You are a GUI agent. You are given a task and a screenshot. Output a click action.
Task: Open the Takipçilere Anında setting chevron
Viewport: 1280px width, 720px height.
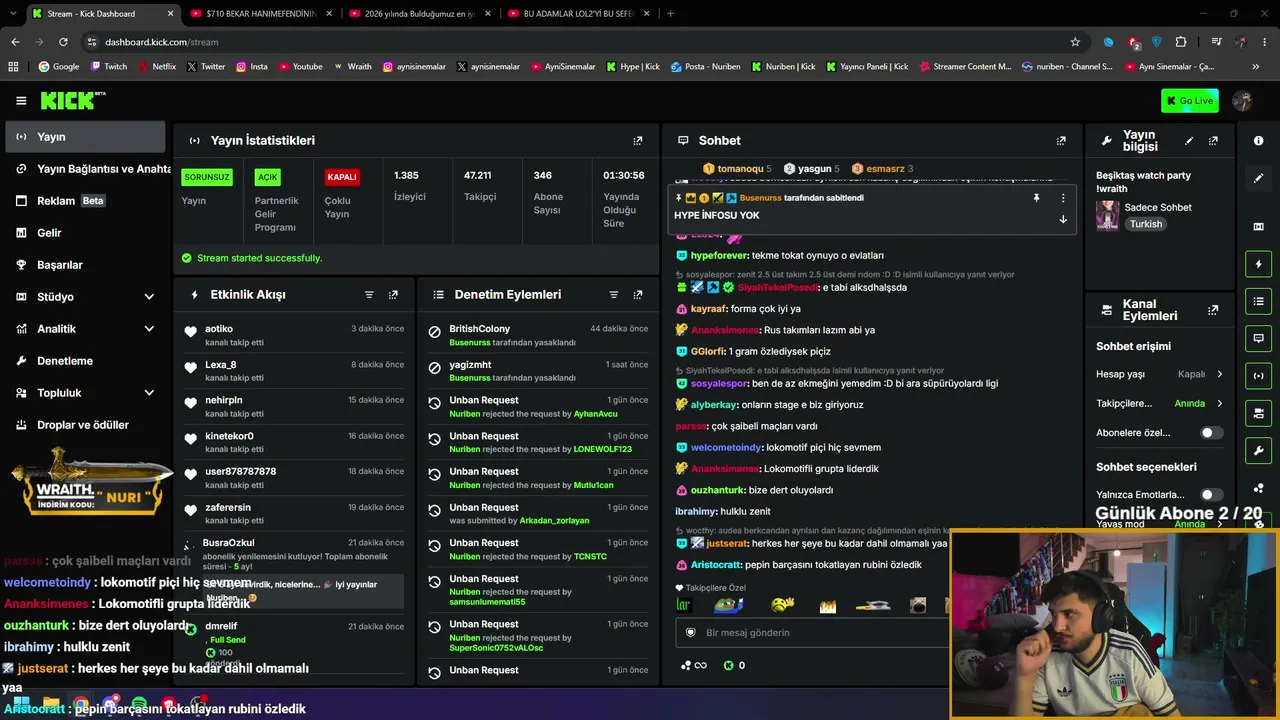point(1219,403)
